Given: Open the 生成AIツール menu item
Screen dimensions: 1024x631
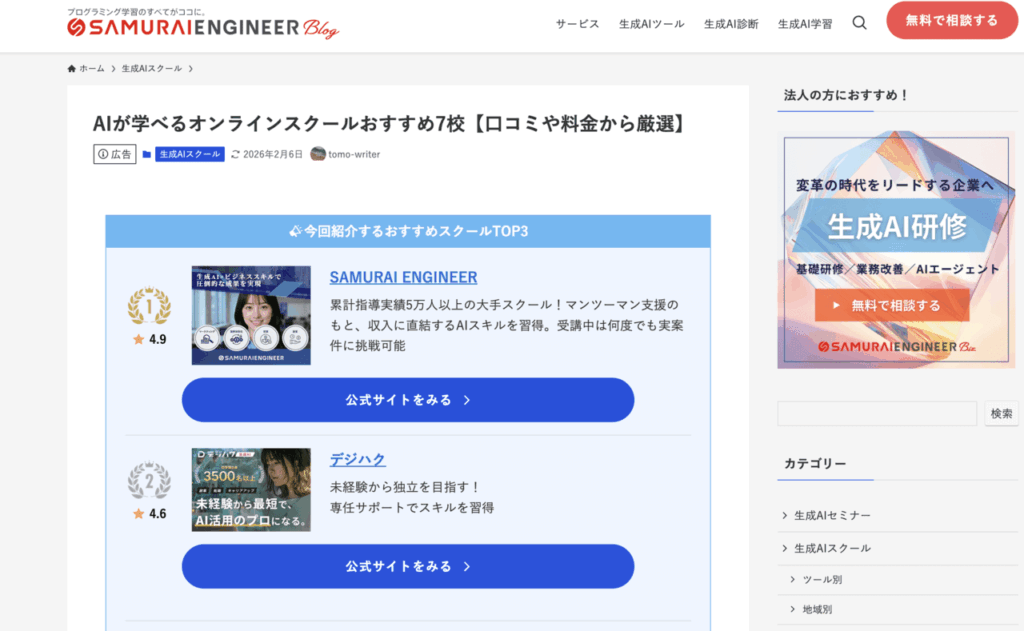Looking at the screenshot, I should (651, 24).
